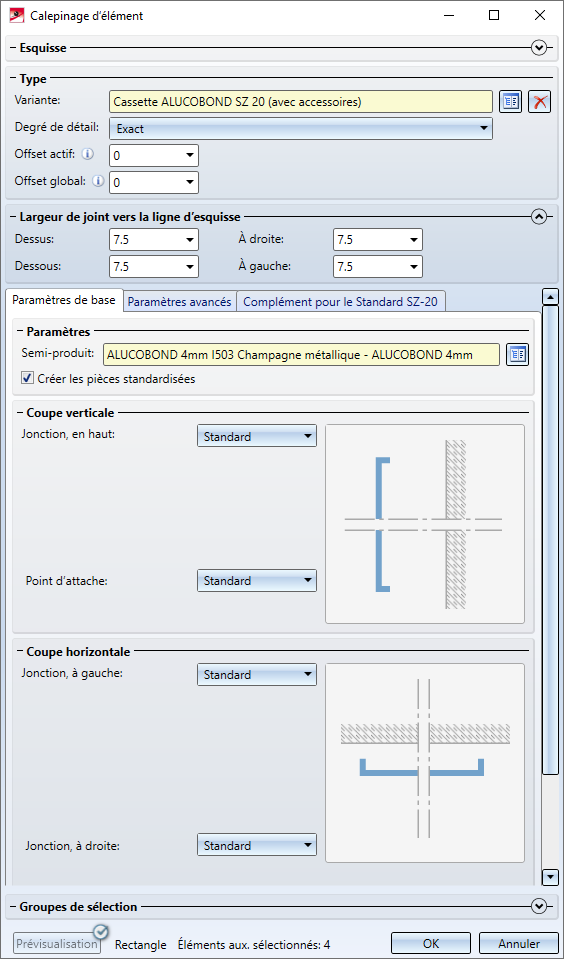This screenshot has width=564, height=959.
Task: Open Complément pour le Standard SZ-20 tab
Action: (x=341, y=302)
